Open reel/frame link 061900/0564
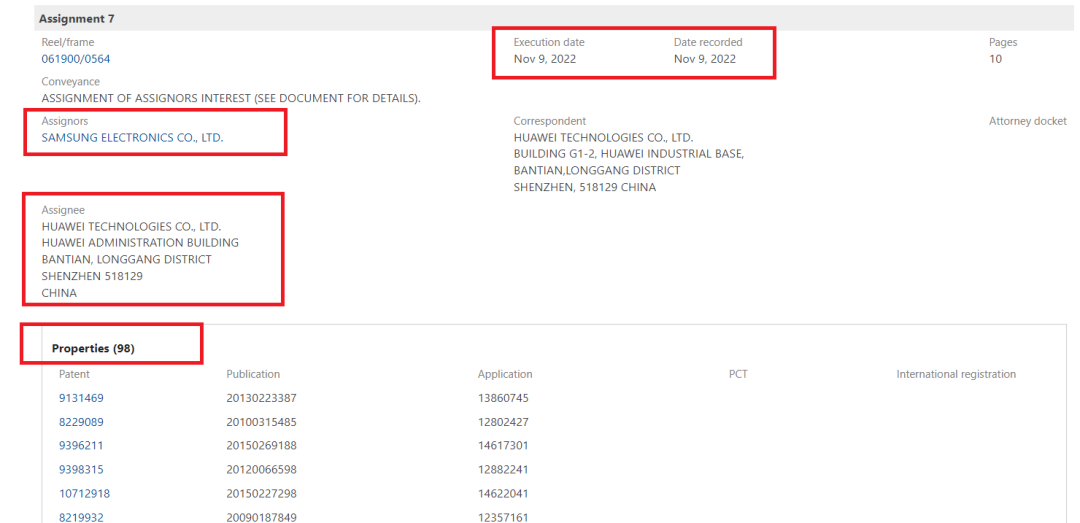This screenshot has height=523, width=1080. pos(76,59)
